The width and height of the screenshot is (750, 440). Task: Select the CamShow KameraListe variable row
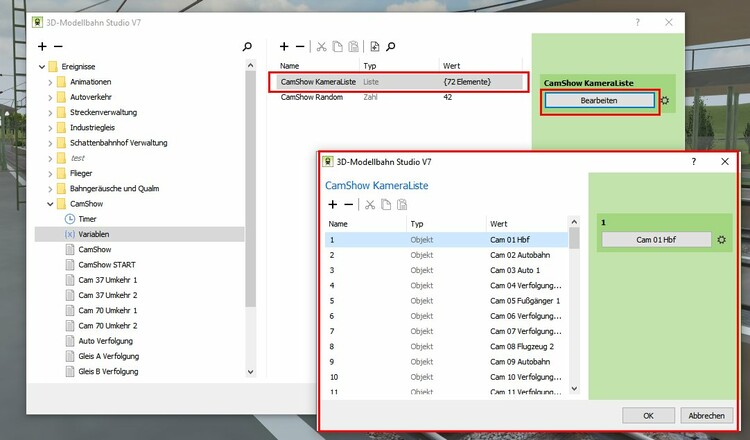pyautogui.click(x=399, y=82)
